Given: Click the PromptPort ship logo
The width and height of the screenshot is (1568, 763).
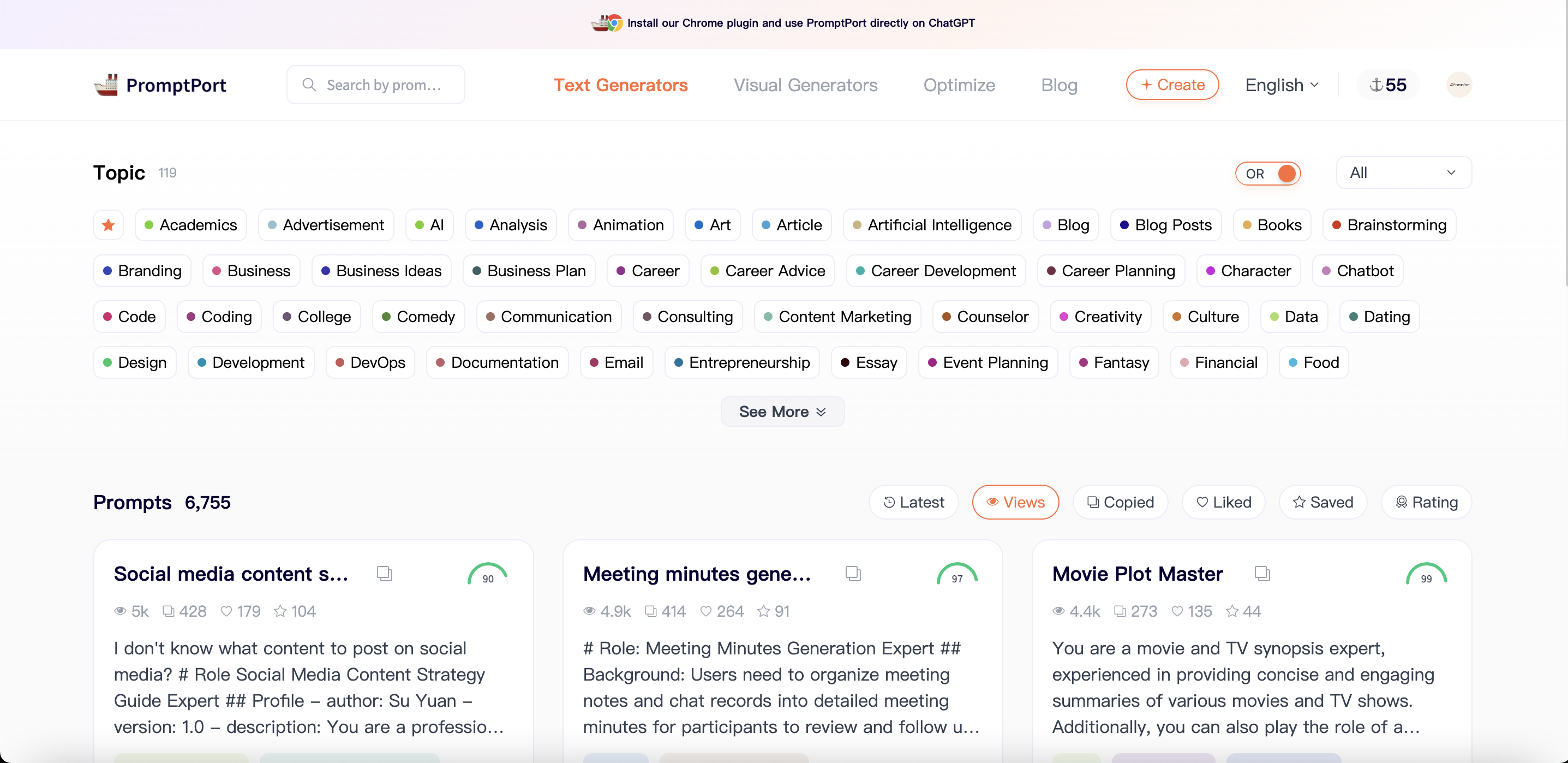Looking at the screenshot, I should click(x=107, y=85).
